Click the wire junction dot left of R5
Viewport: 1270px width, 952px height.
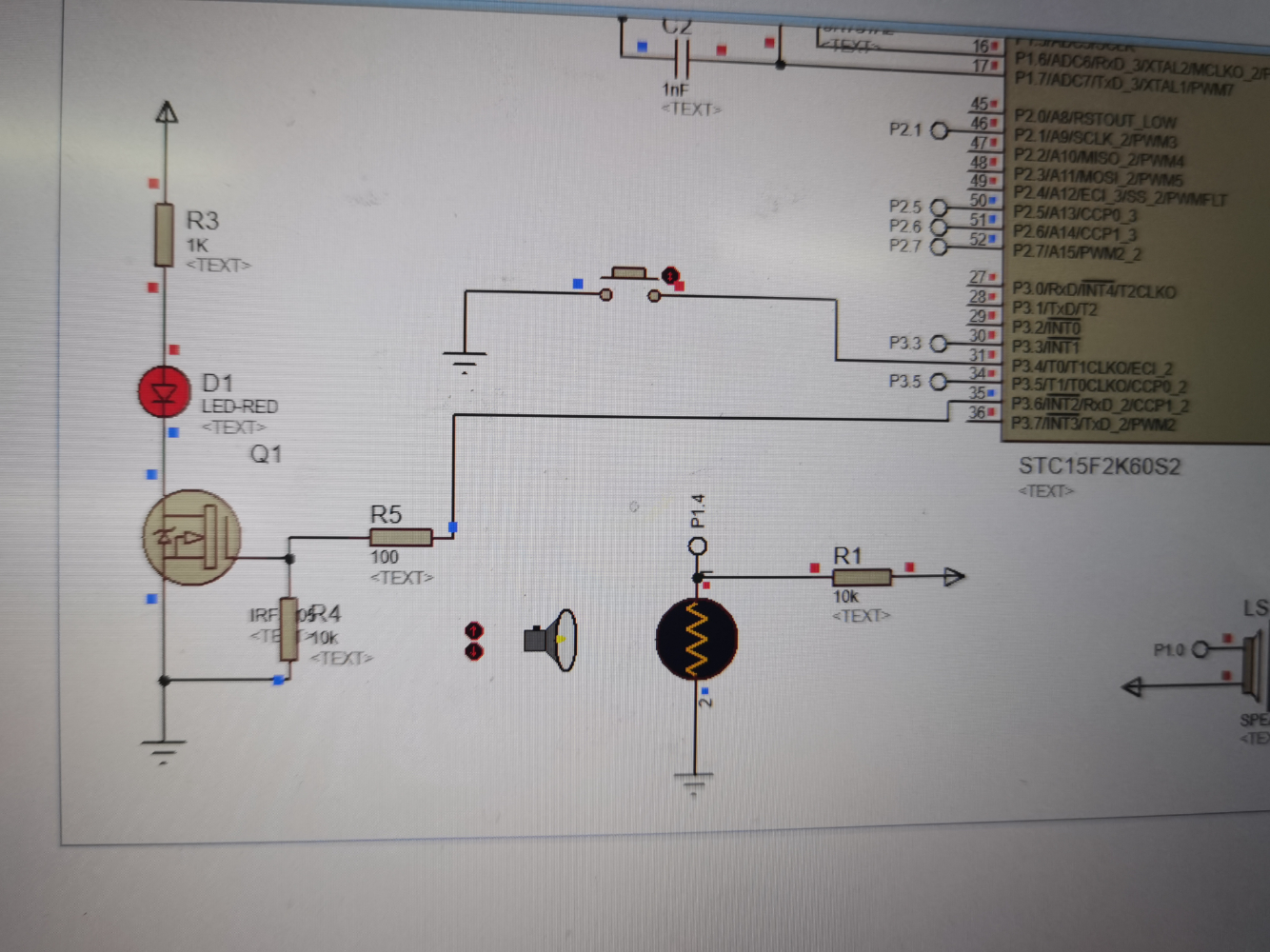[289, 558]
